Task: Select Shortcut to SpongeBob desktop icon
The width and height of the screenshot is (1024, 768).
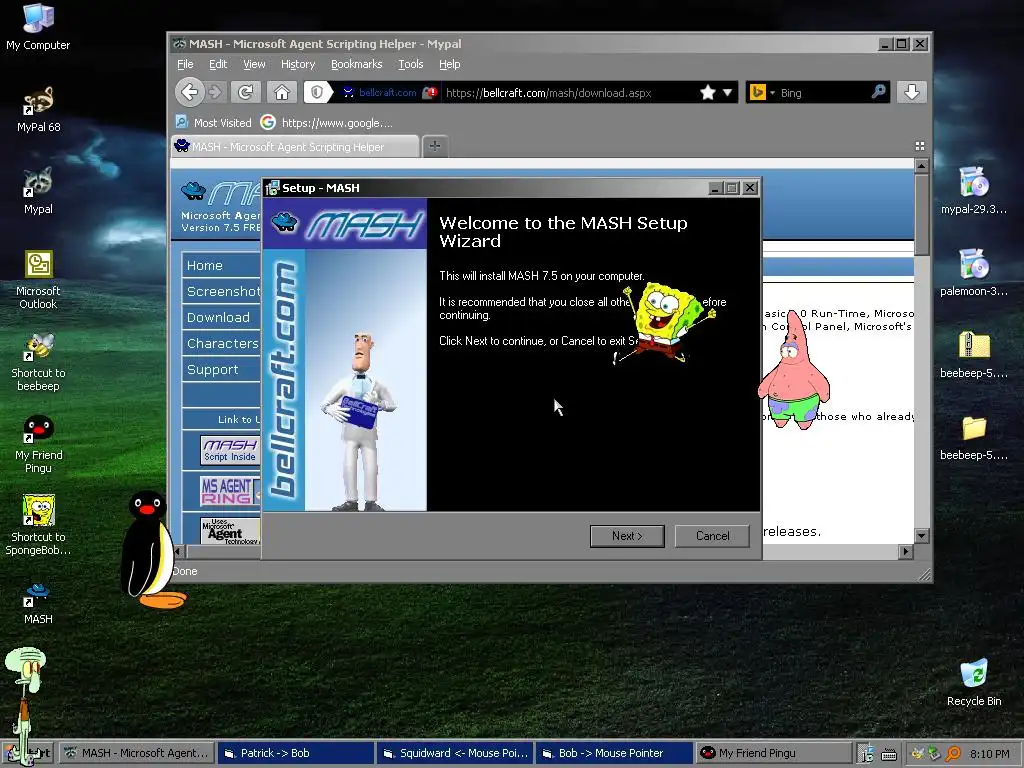Action: pos(38,526)
